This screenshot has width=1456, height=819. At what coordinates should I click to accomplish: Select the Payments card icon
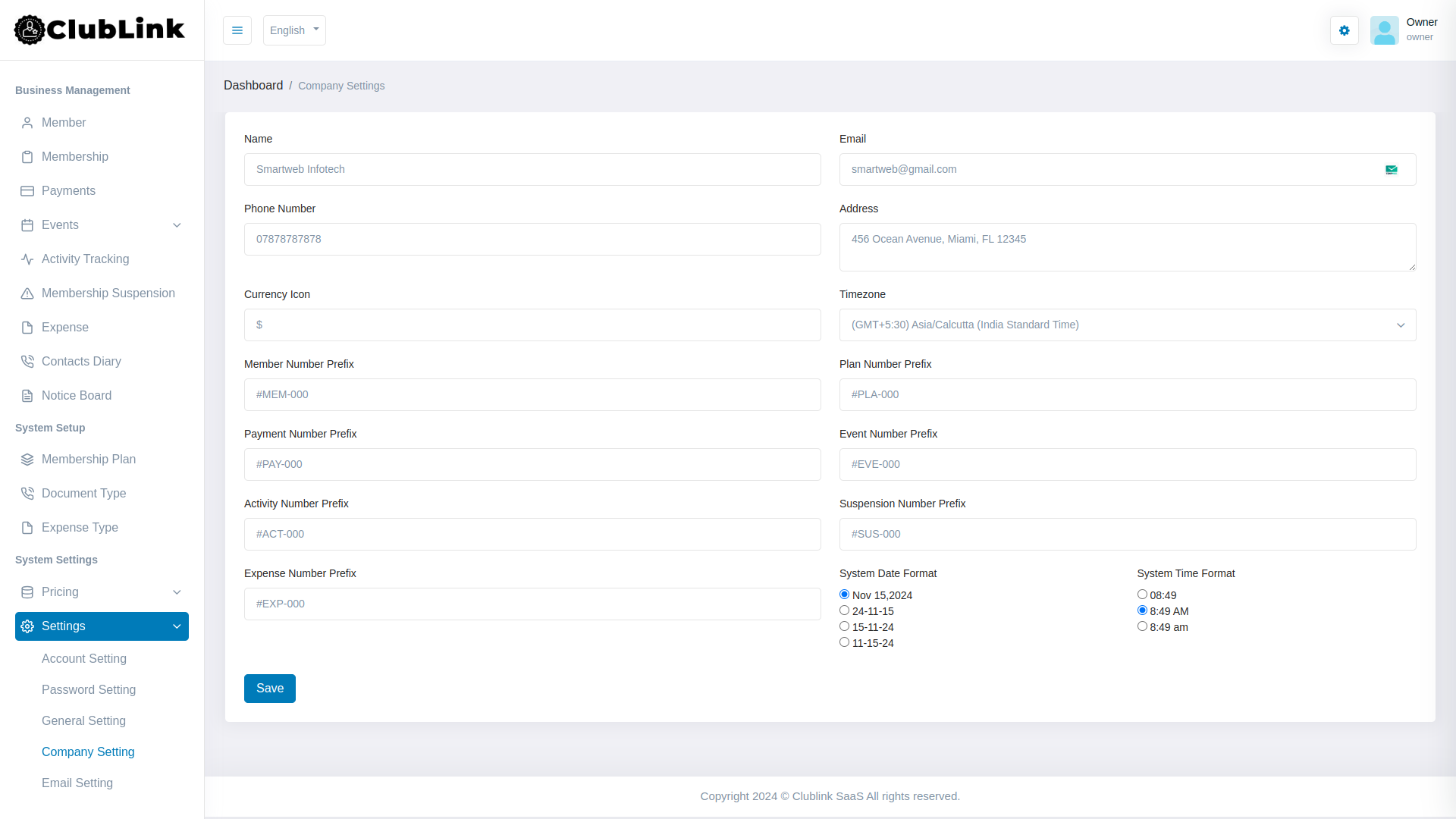click(27, 190)
